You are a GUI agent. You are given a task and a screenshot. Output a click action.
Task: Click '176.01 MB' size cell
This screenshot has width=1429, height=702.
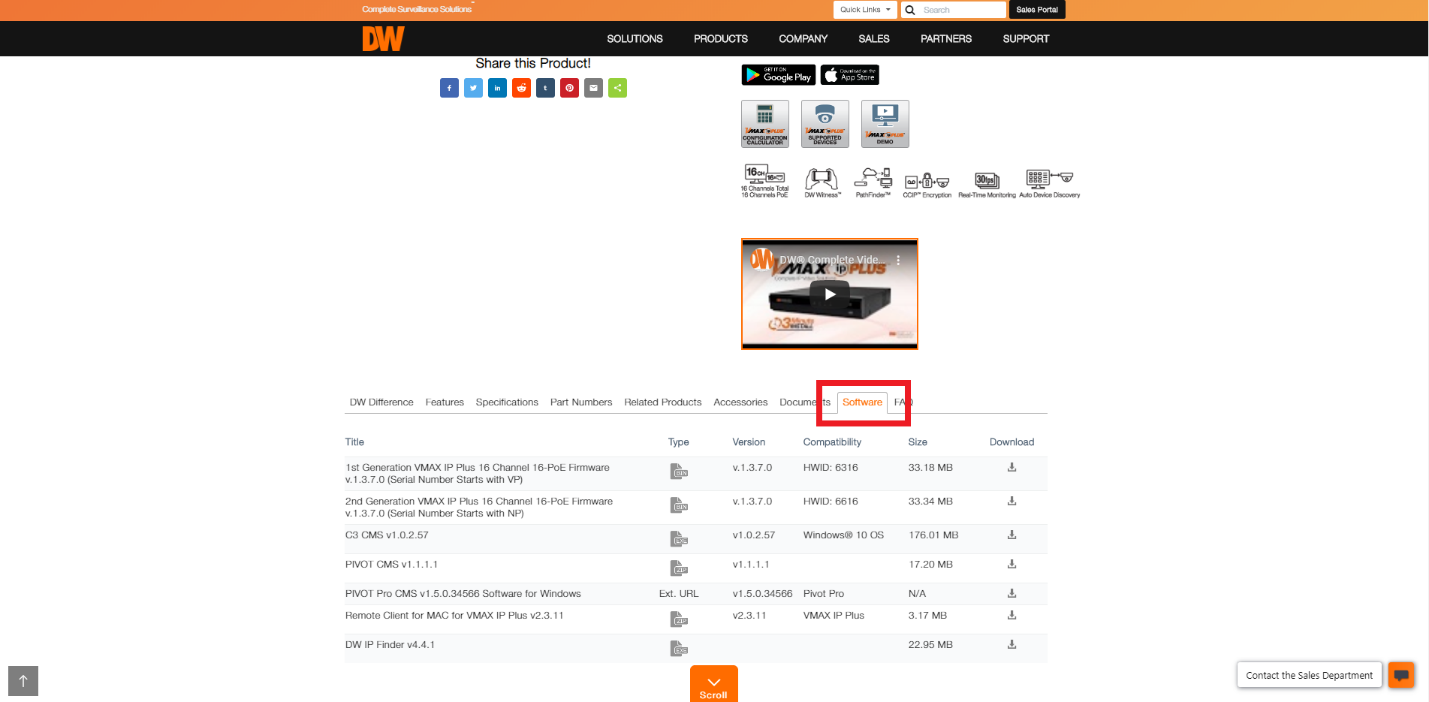pos(933,535)
